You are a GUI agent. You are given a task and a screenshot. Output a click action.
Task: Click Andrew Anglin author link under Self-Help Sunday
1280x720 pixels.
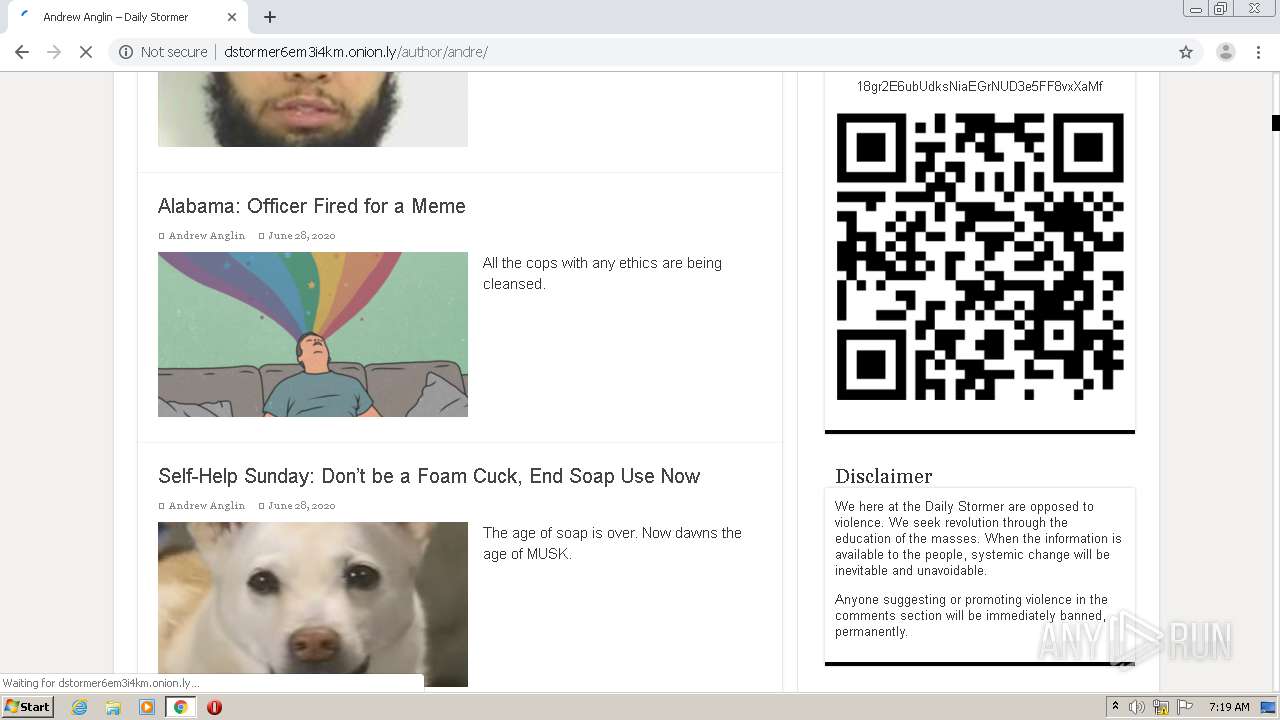(206, 506)
